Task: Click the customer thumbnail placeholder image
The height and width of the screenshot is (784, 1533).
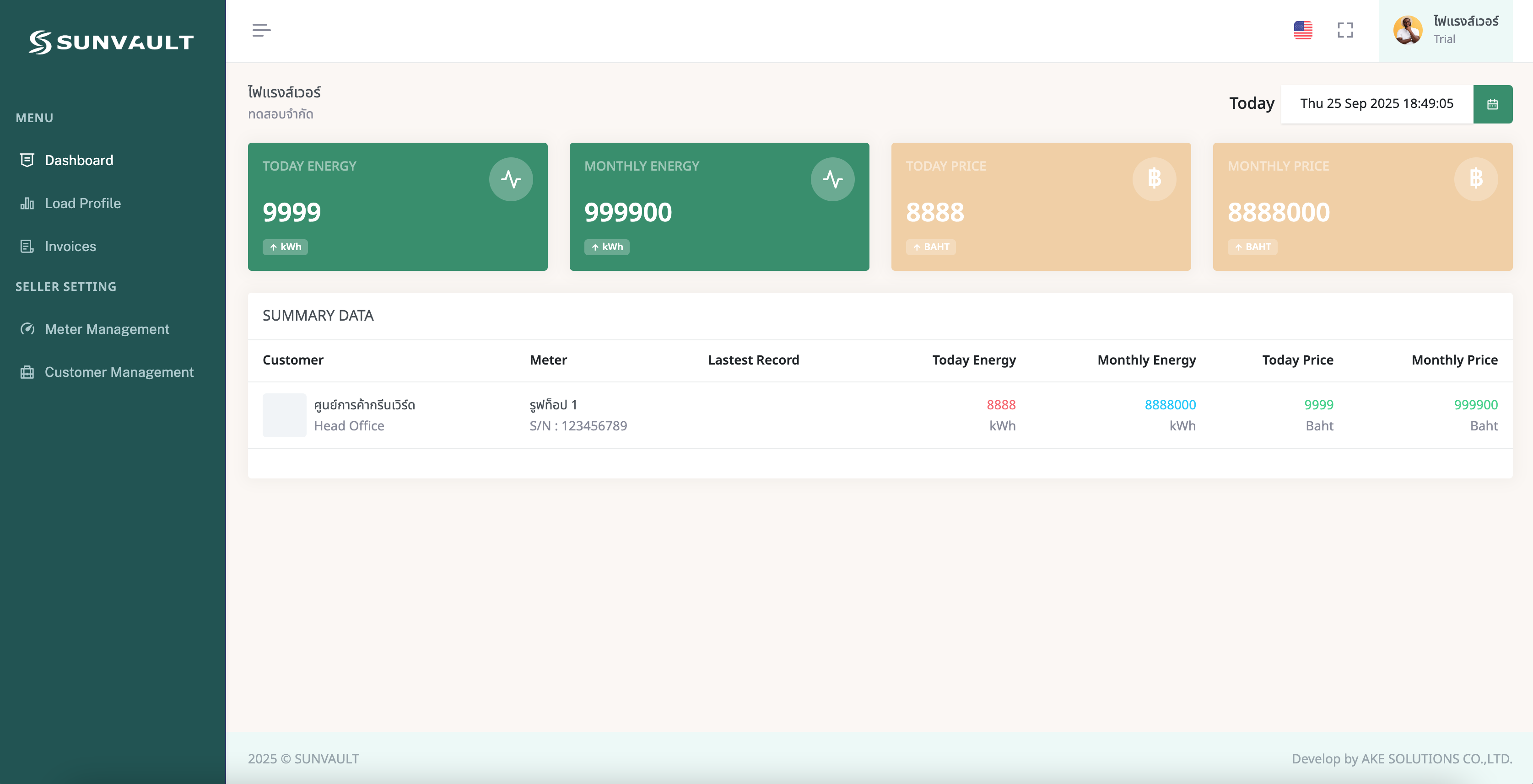Action: (285, 415)
